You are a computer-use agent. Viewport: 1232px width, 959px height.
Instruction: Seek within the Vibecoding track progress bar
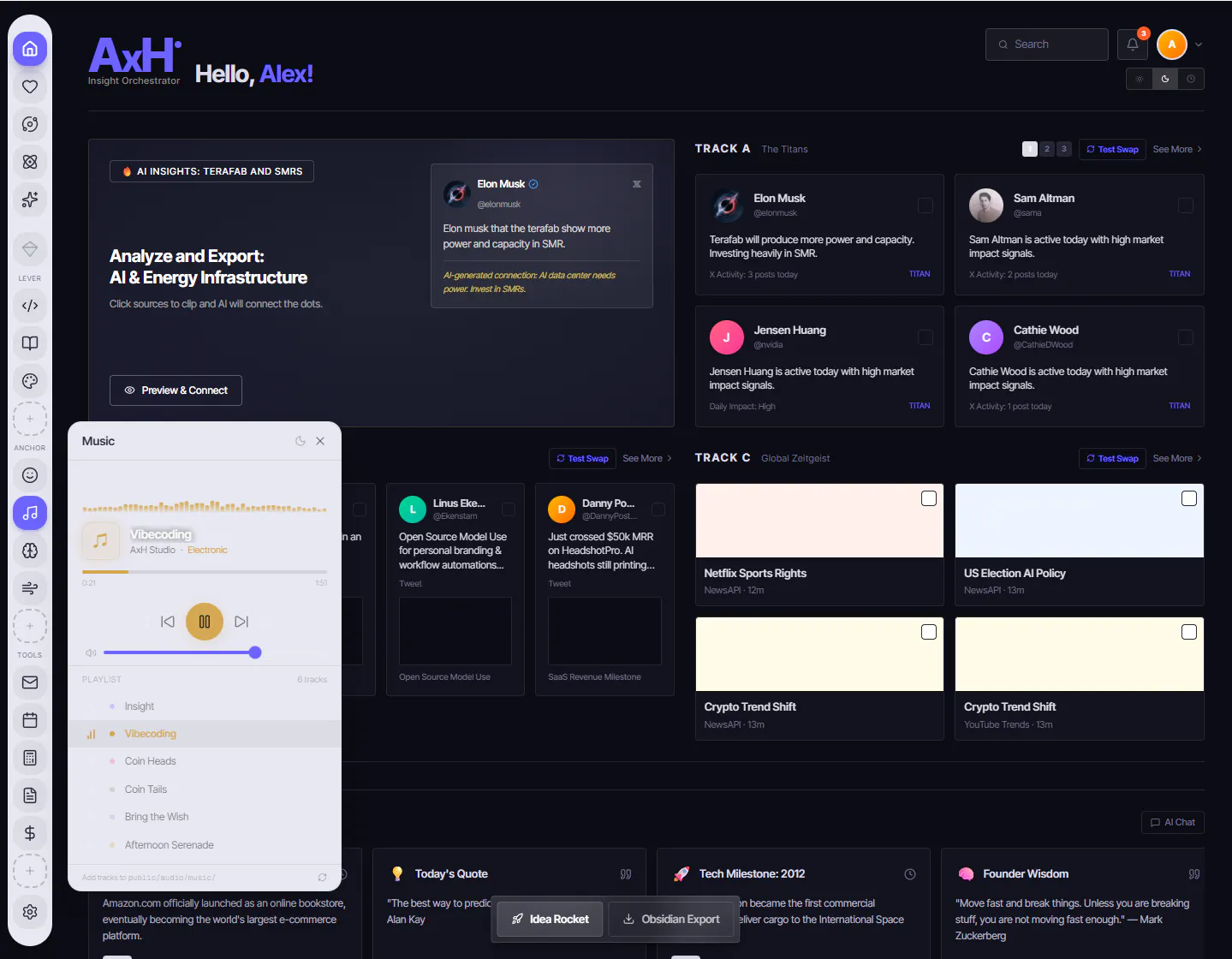[x=205, y=571]
